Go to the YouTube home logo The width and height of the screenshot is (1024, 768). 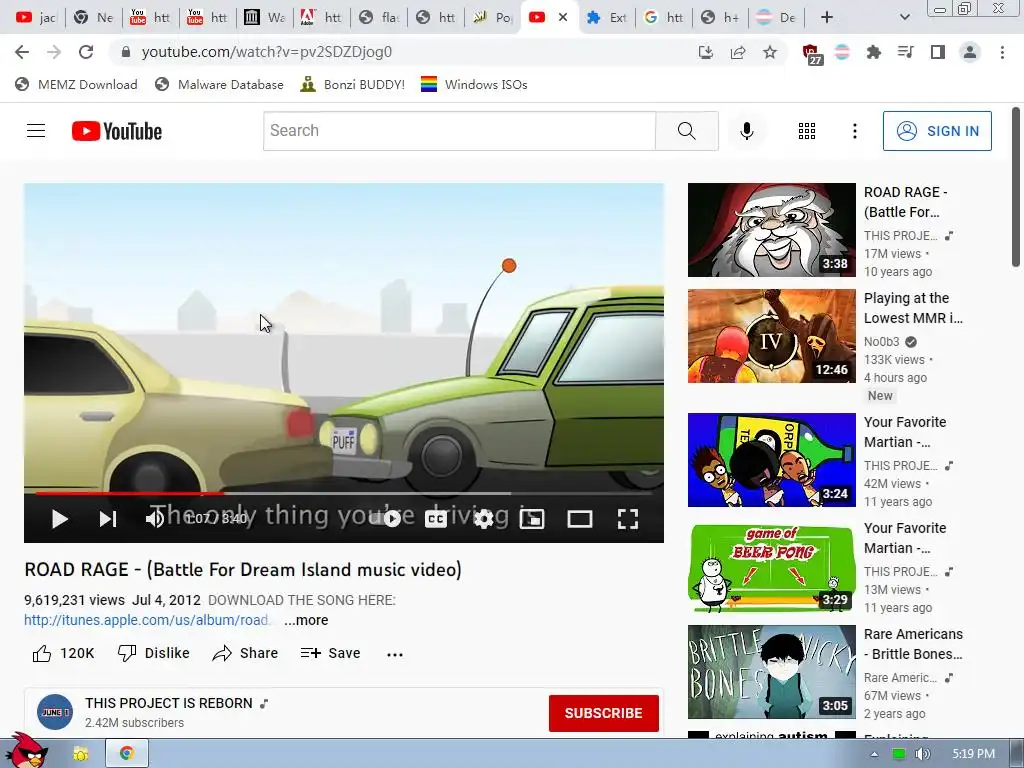117,131
